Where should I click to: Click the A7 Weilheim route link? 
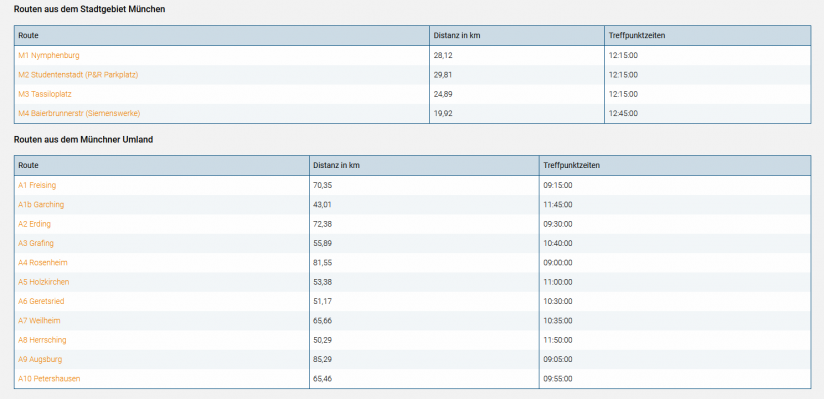pos(39,321)
